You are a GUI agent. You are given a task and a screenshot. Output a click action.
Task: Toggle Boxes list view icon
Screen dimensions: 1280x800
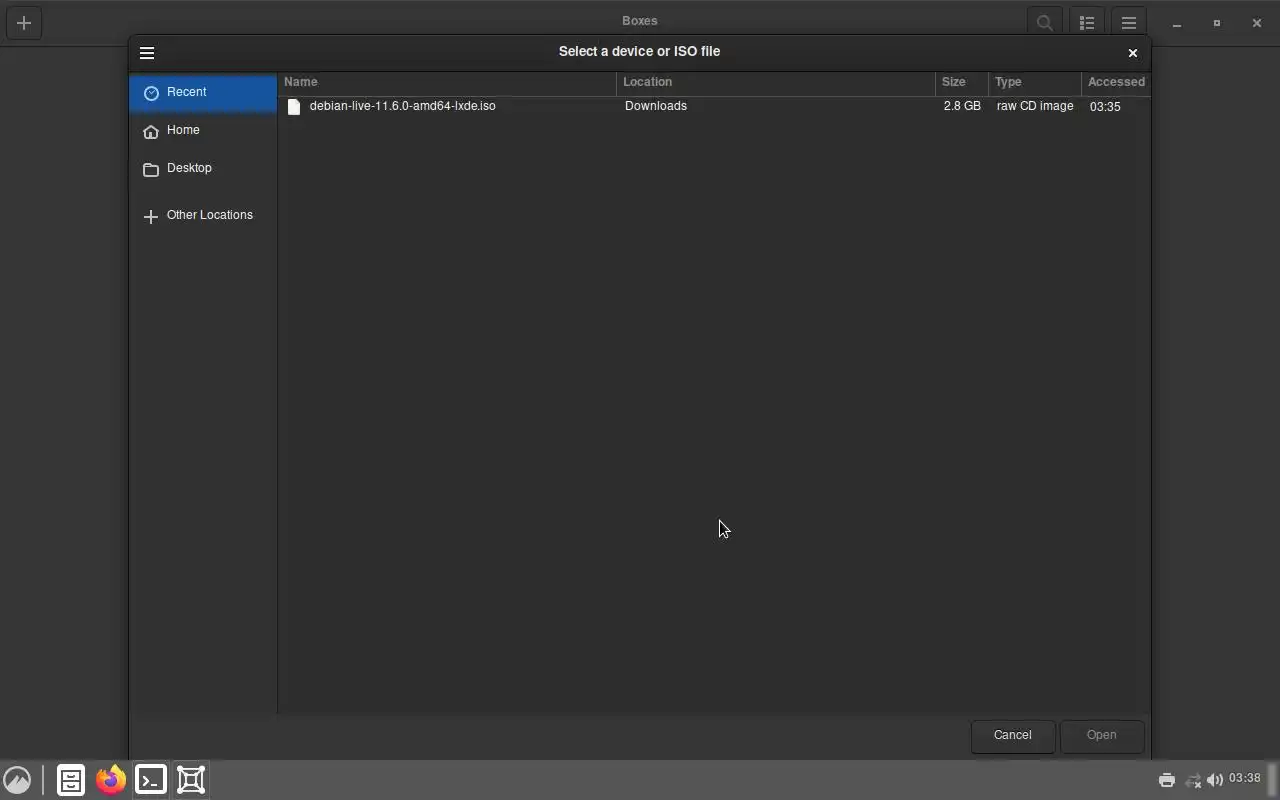pos(1087,23)
